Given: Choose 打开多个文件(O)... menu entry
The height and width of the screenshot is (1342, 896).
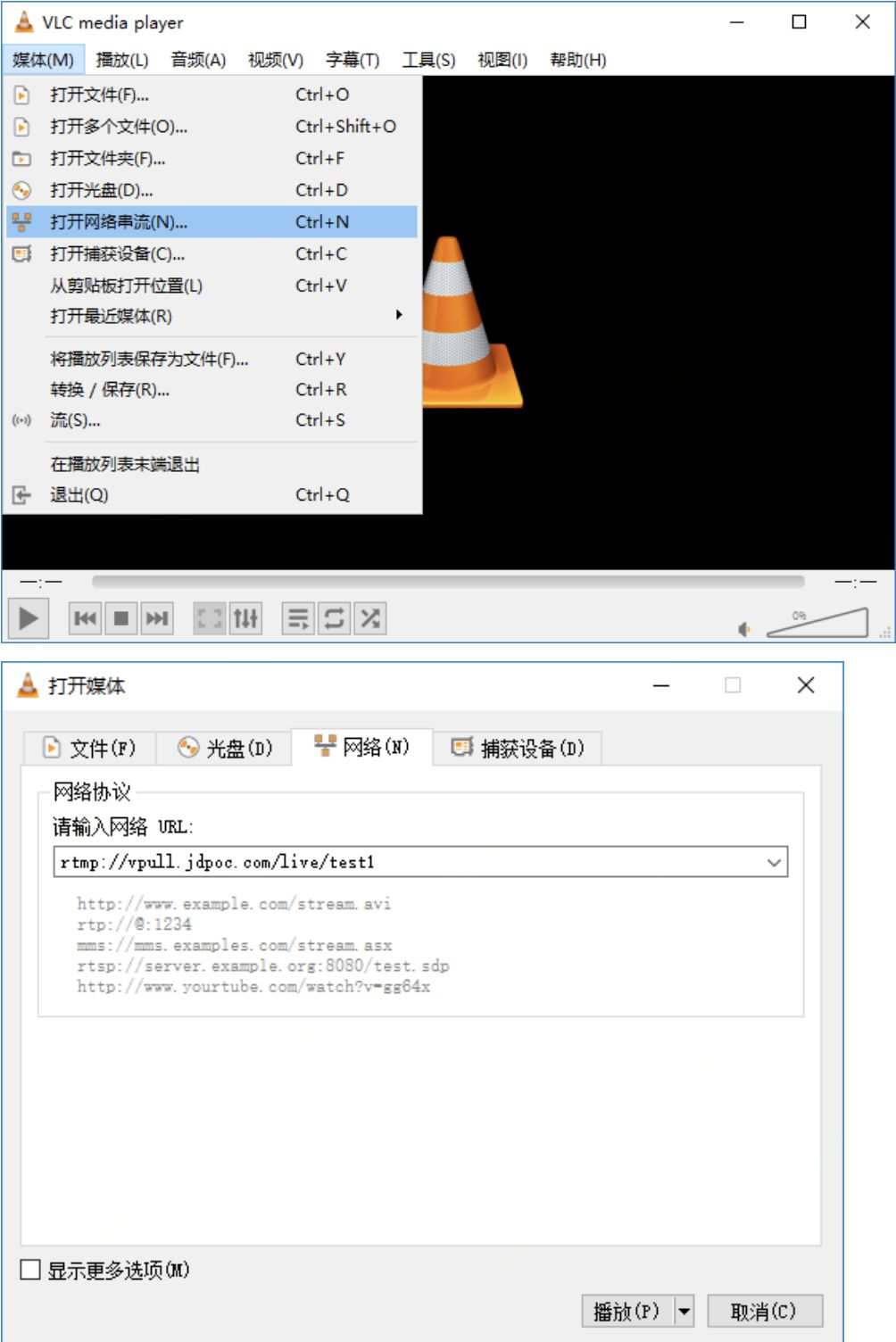Looking at the screenshot, I should 212,127.
